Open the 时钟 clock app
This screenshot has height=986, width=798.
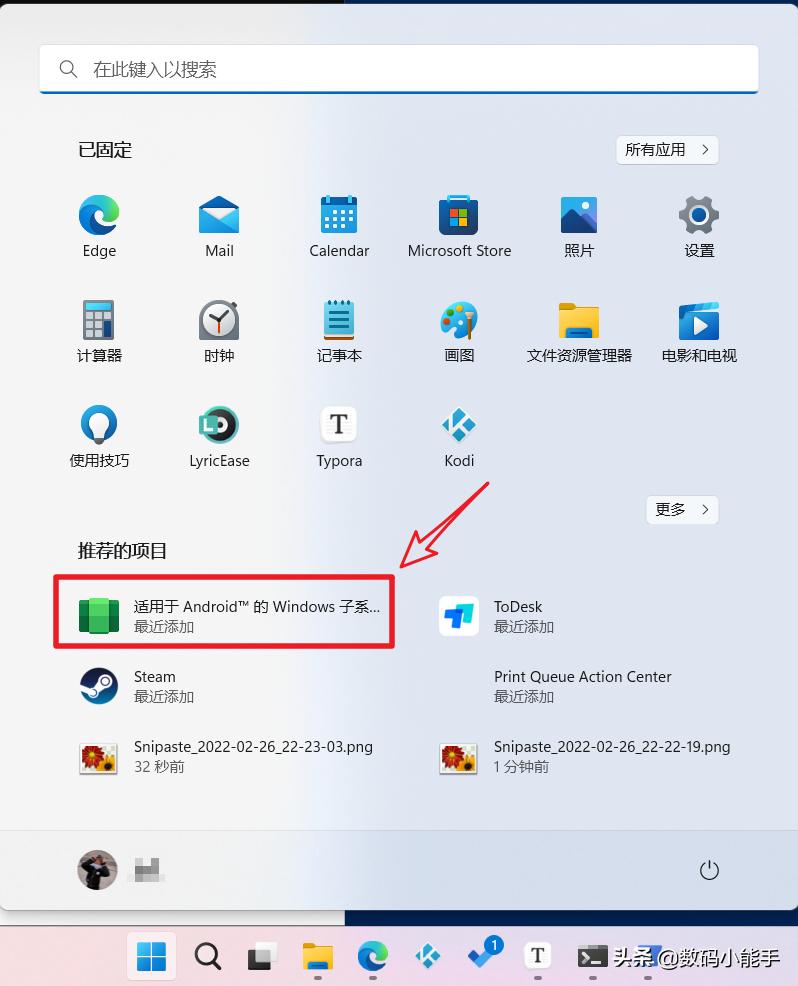point(219,331)
